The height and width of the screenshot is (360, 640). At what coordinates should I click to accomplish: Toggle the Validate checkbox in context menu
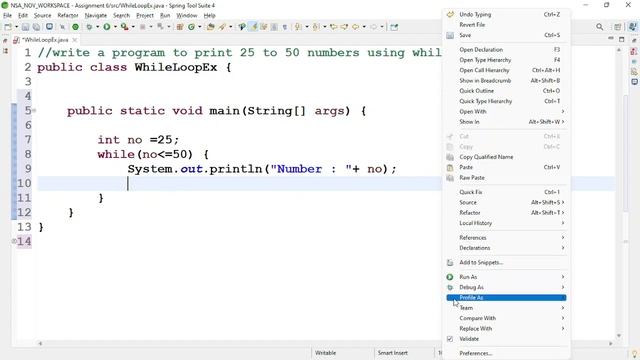450,339
